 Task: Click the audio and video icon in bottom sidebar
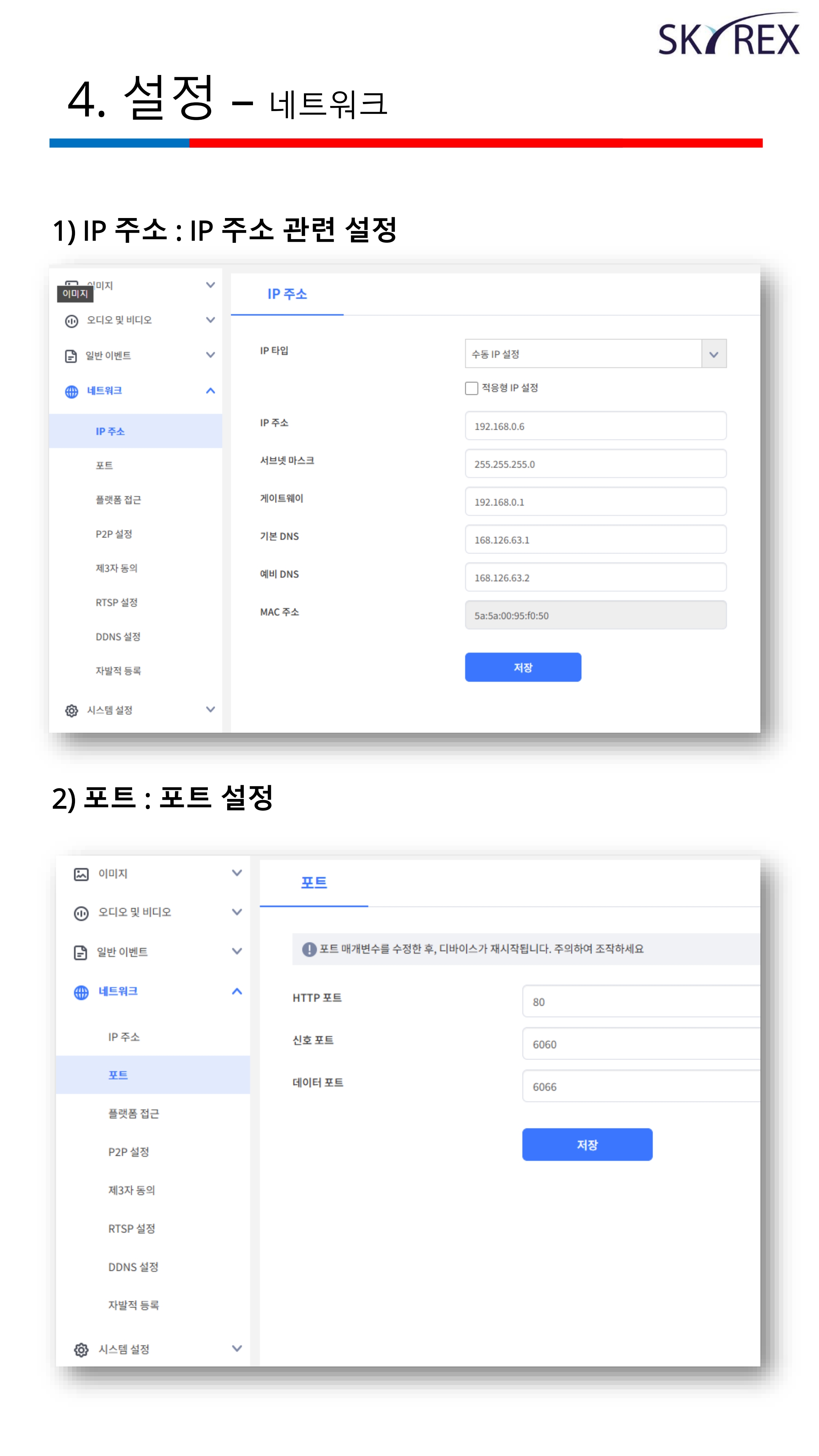tap(81, 913)
